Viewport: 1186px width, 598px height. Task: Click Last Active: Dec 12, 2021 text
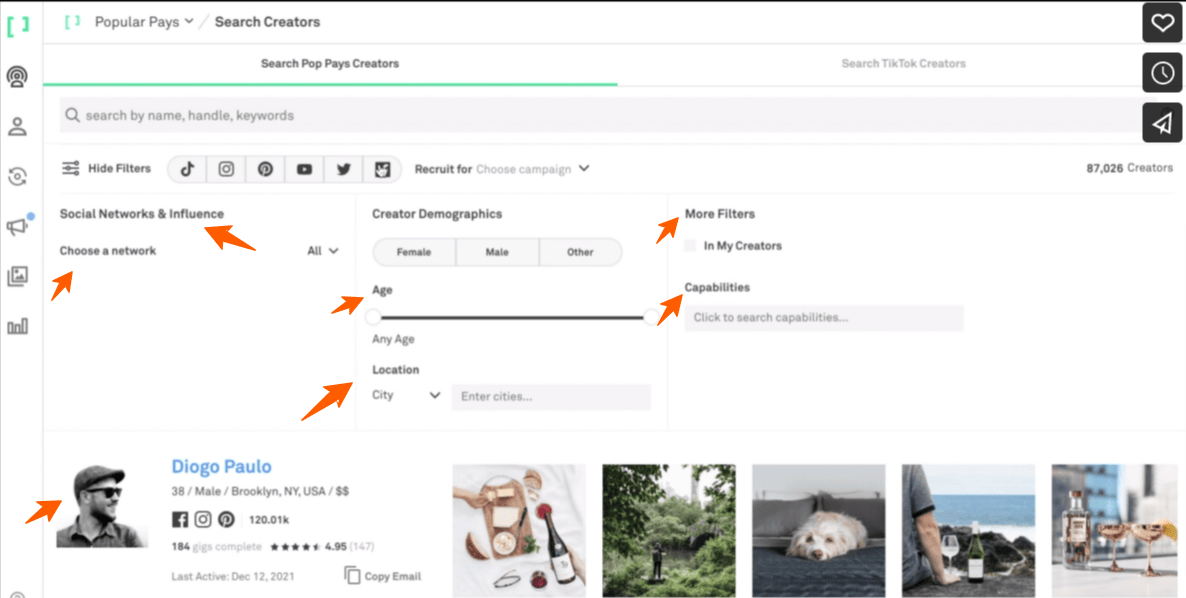pos(233,577)
